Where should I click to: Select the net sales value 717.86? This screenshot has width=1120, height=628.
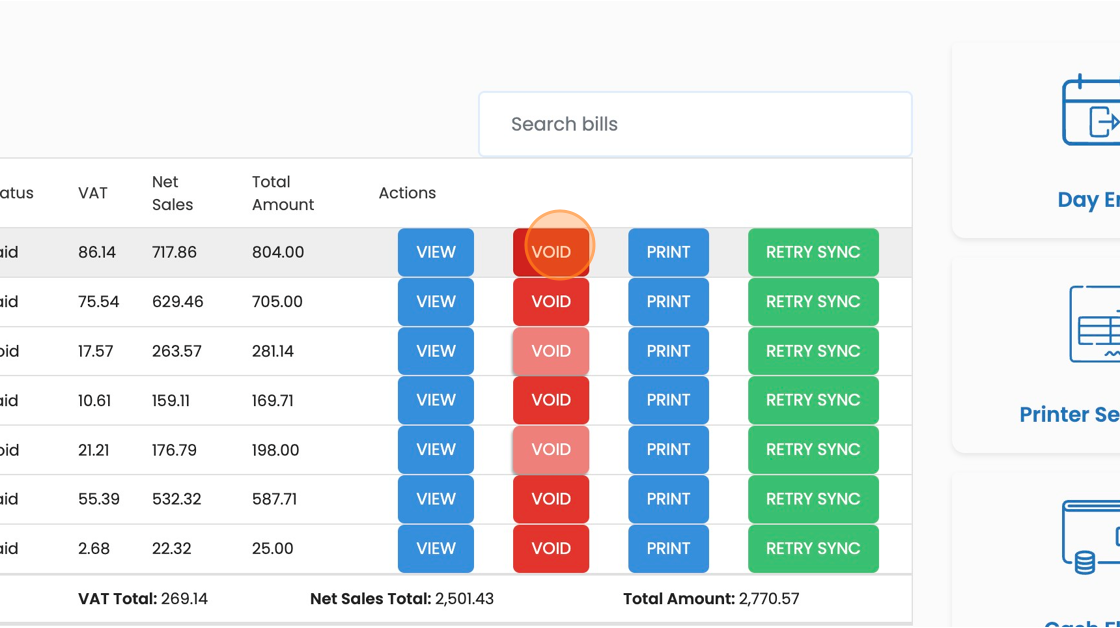coord(174,252)
